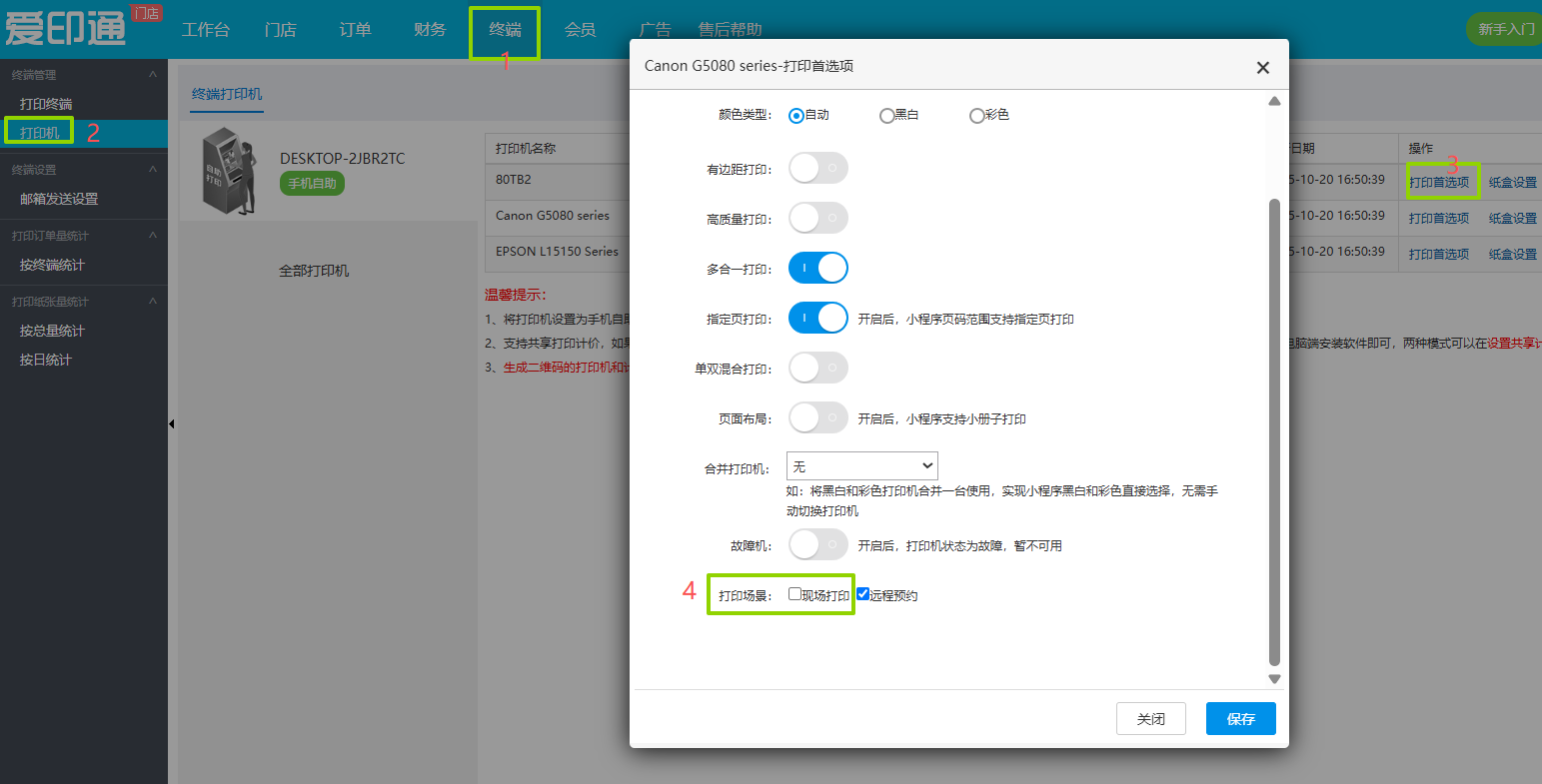Collapse the 终端管理 sidebar section

pyautogui.click(x=153, y=75)
